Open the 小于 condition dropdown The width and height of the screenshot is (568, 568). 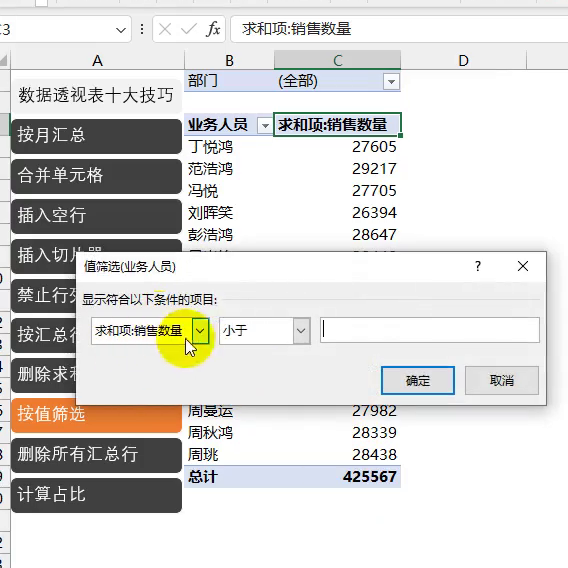[x=301, y=330]
